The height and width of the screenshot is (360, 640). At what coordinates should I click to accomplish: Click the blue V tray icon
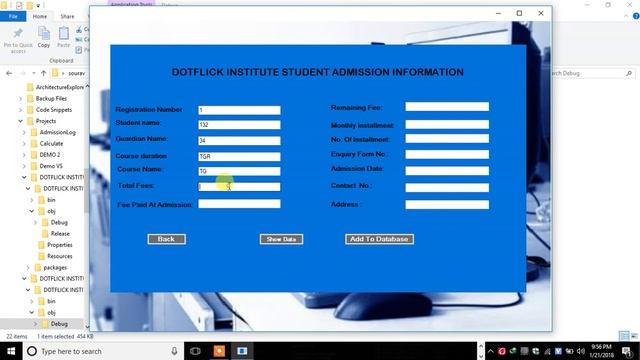(558, 351)
